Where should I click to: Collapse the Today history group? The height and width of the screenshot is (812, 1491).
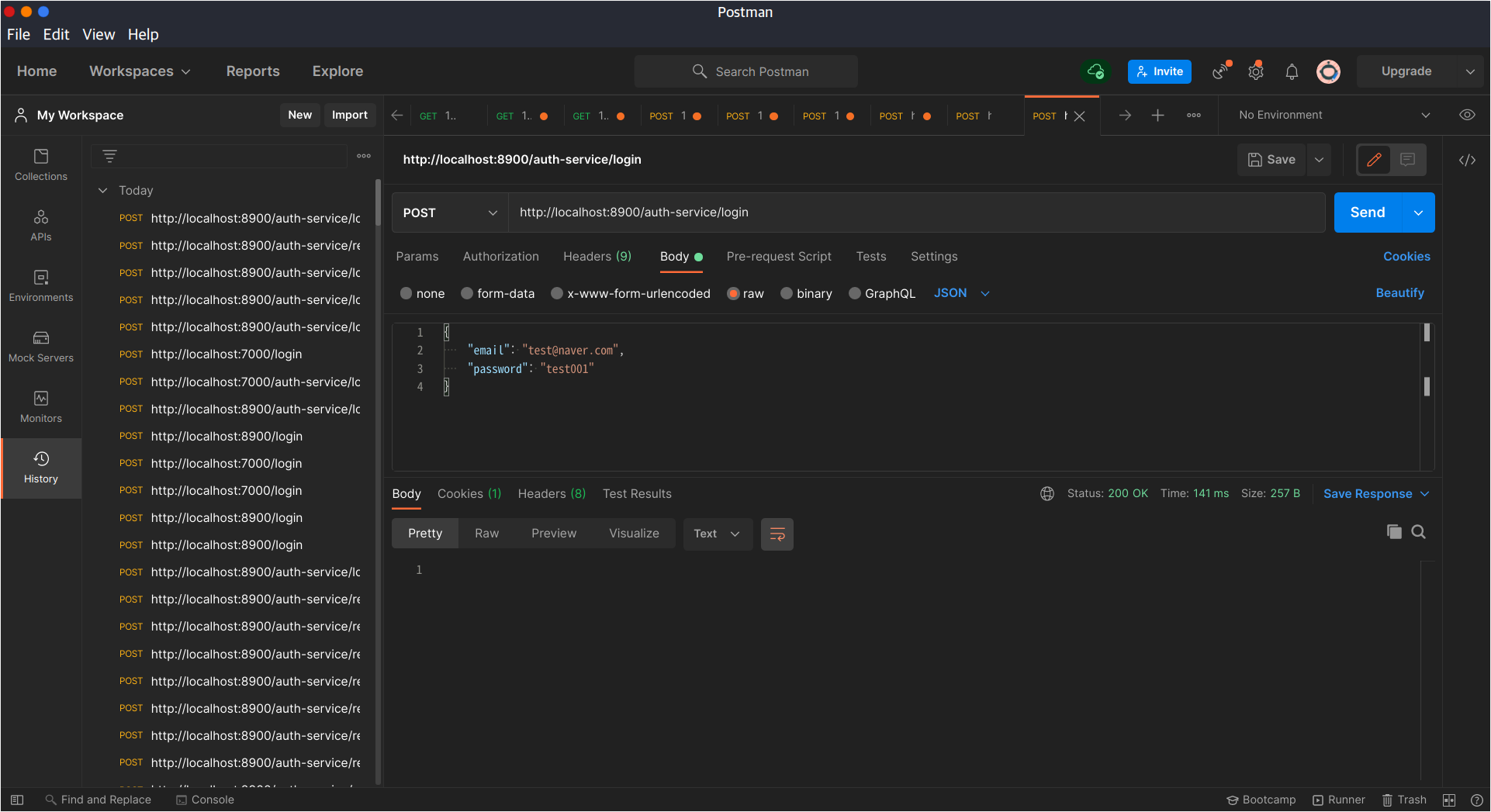pyautogui.click(x=102, y=190)
